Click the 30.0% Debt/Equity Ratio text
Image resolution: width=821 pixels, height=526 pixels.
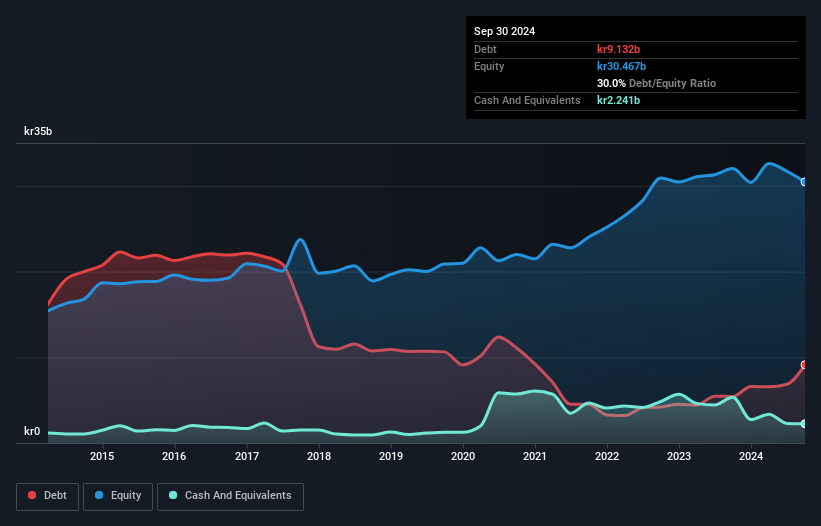tap(656, 83)
